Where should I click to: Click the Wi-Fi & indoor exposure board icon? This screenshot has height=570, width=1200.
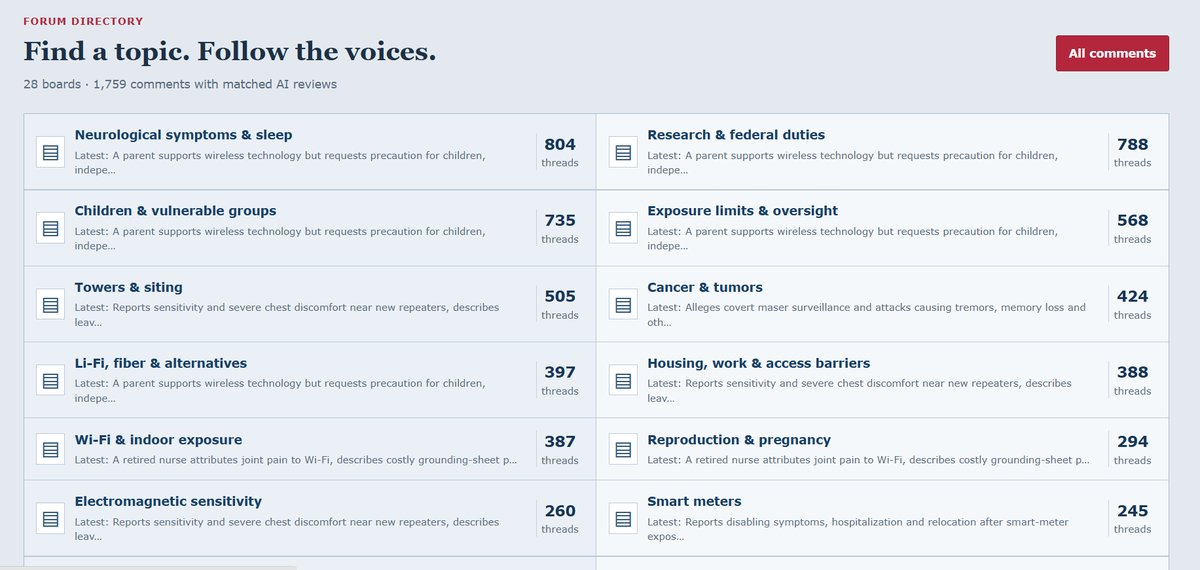tap(51, 449)
